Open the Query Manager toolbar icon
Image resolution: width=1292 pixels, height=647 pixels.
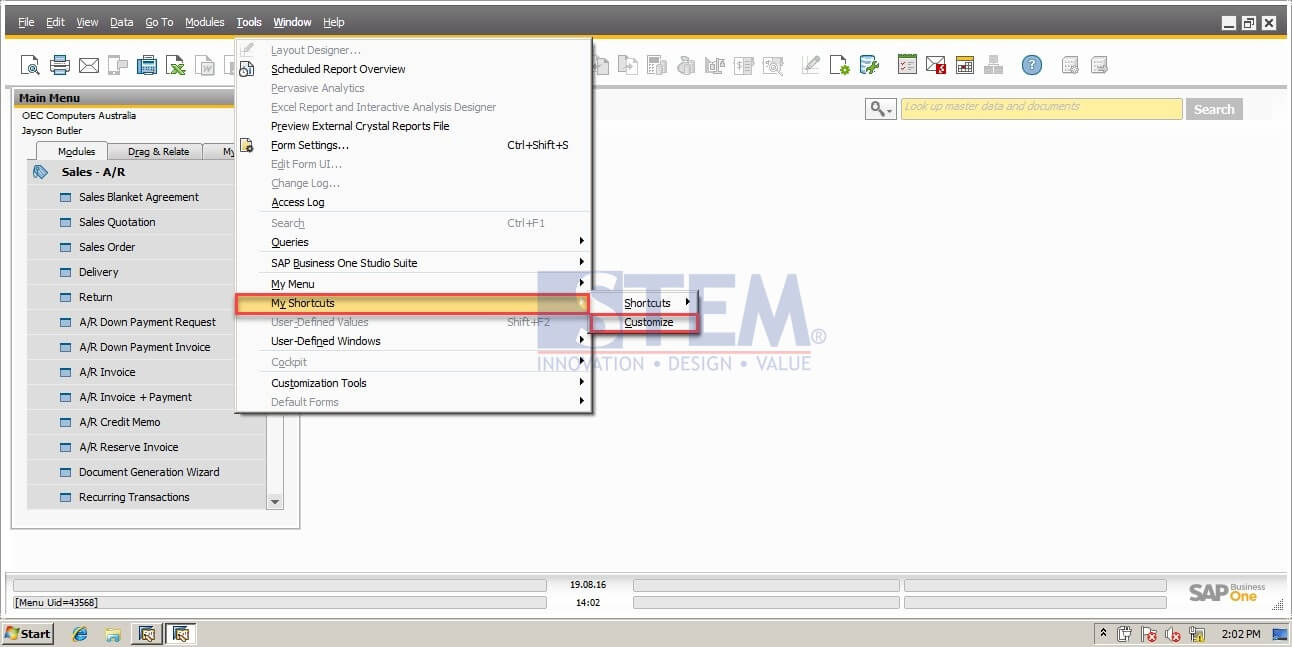click(x=869, y=65)
